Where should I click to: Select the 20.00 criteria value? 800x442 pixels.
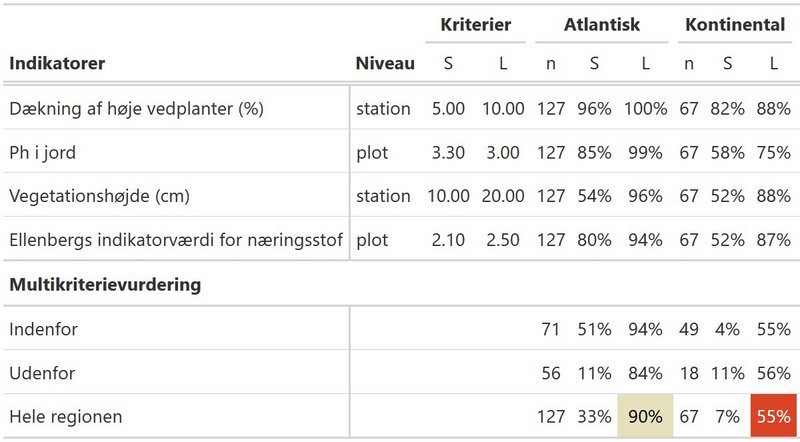(503, 196)
